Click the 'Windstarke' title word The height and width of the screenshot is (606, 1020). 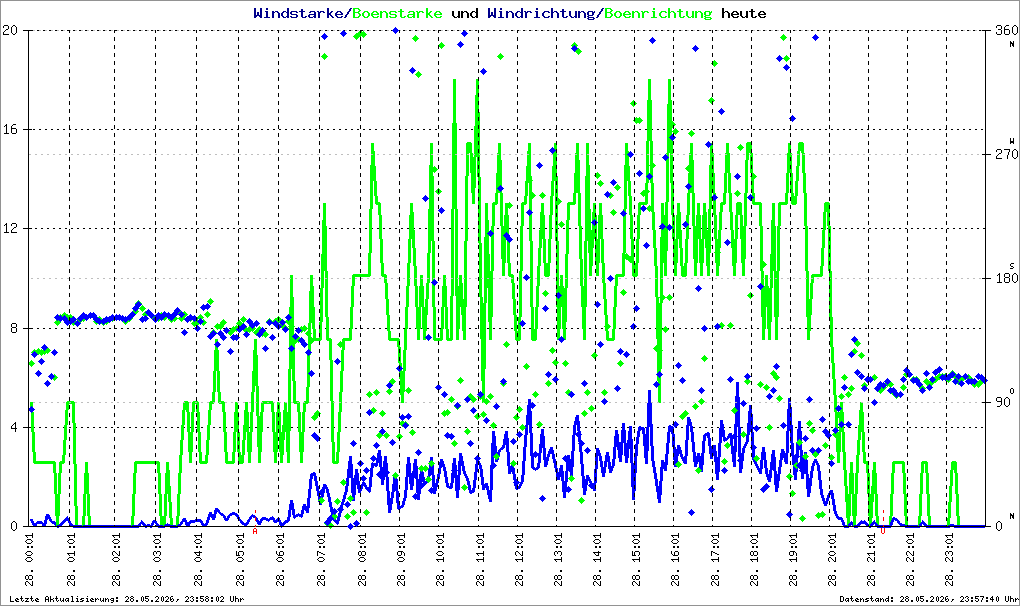click(299, 13)
